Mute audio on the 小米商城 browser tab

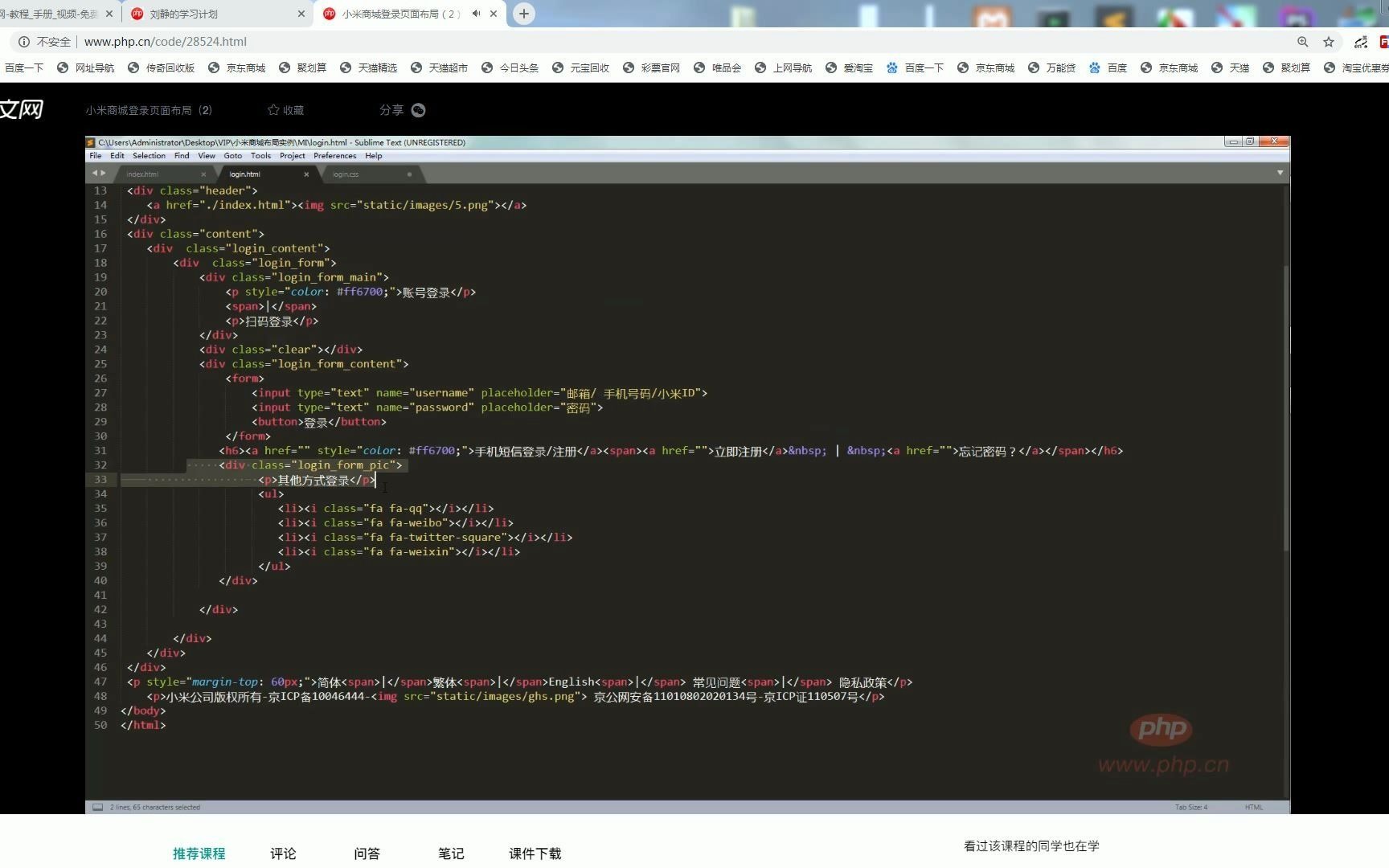tap(476, 14)
